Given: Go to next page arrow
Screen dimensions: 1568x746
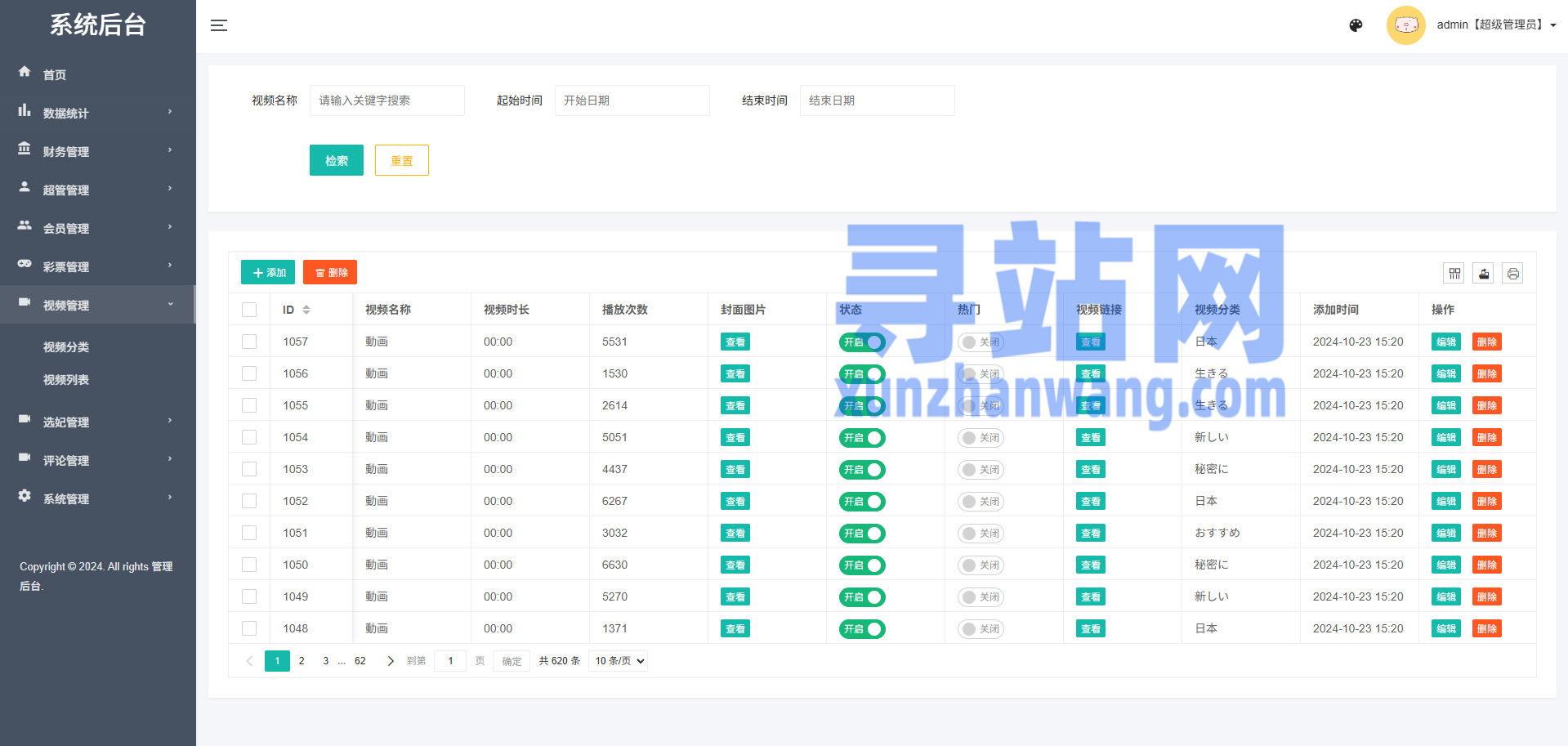Looking at the screenshot, I should (390, 661).
